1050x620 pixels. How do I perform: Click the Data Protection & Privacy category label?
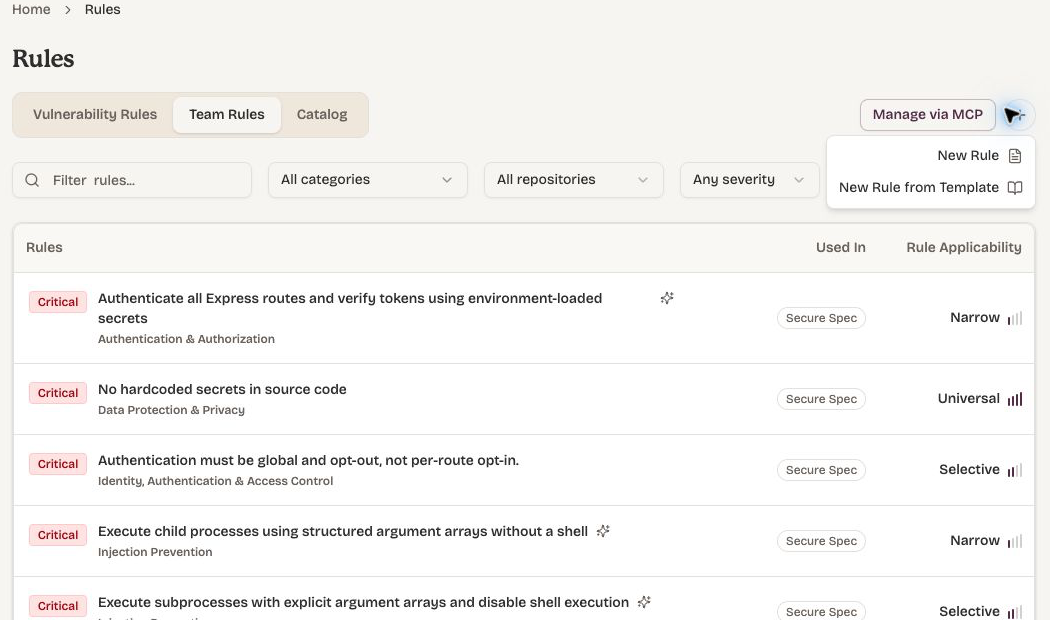pos(171,410)
